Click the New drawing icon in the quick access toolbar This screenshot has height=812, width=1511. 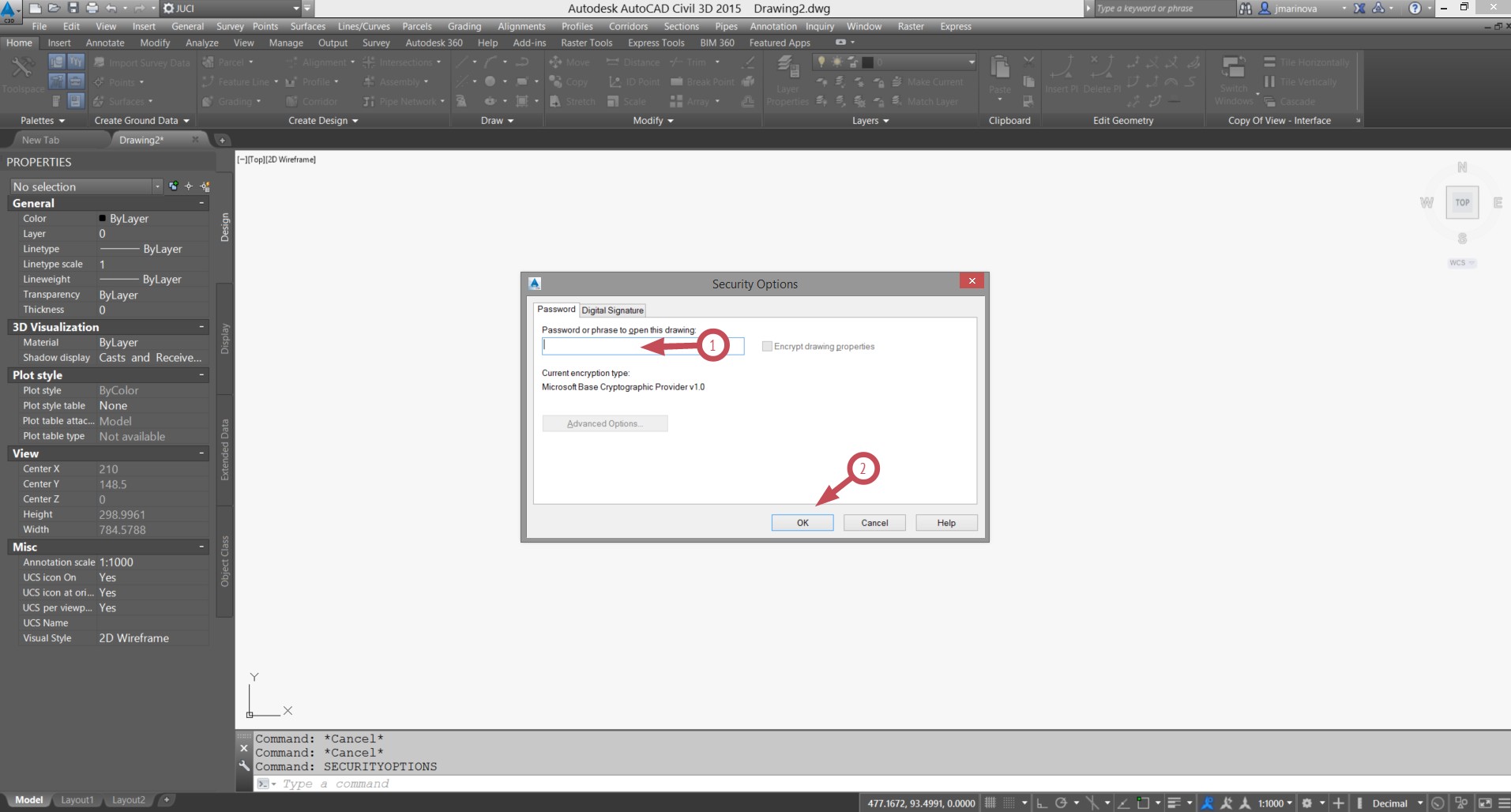click(35, 8)
